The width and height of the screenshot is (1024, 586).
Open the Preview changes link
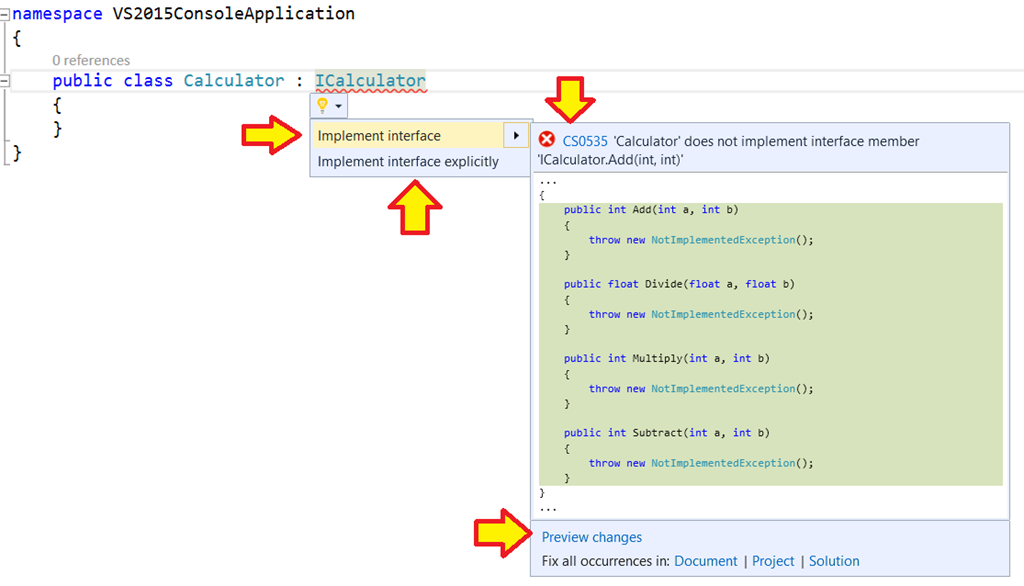pyautogui.click(x=592, y=537)
